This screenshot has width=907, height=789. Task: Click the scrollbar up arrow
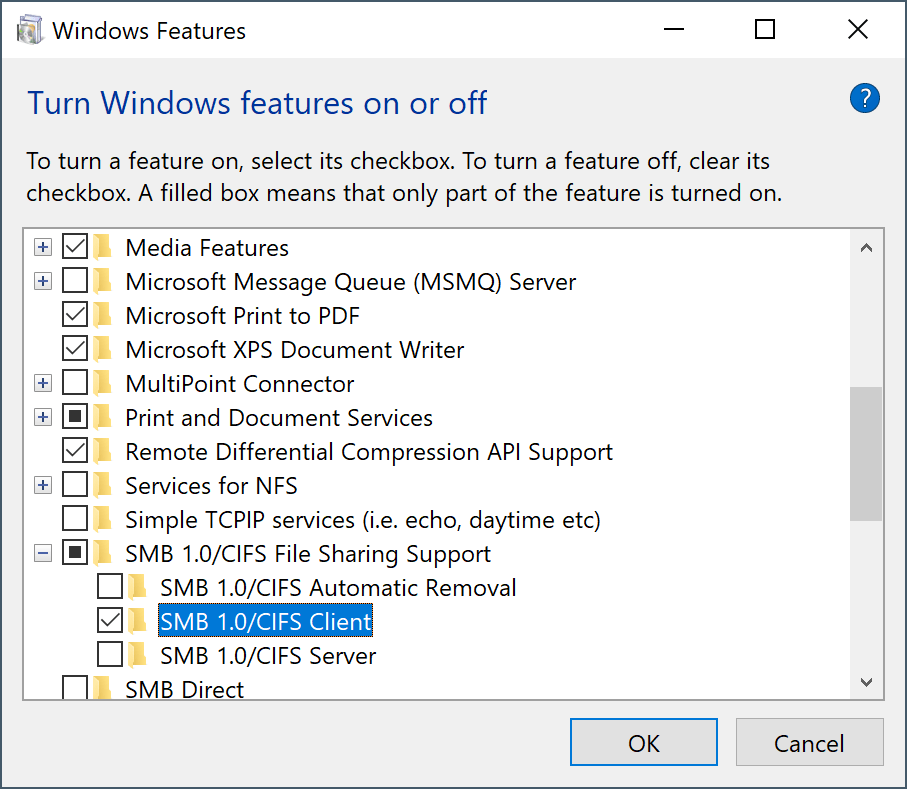(x=866, y=248)
